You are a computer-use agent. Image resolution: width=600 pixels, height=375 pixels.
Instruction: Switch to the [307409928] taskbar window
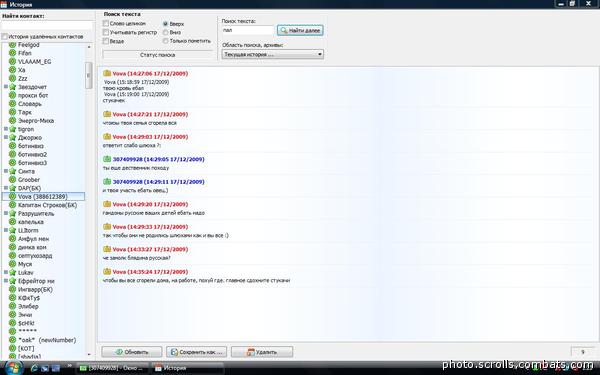112,368
